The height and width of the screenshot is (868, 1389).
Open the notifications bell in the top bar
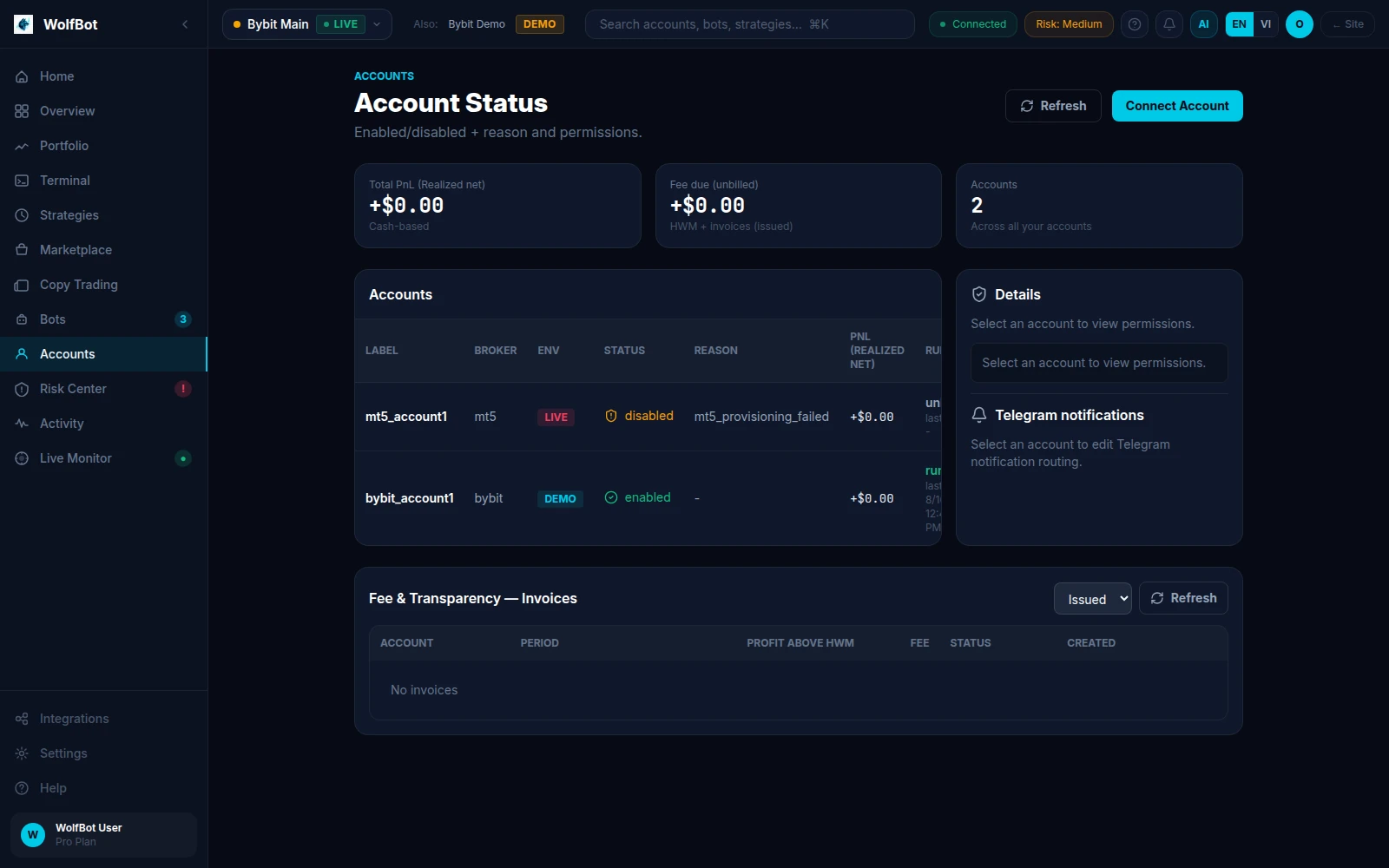pyautogui.click(x=1169, y=24)
